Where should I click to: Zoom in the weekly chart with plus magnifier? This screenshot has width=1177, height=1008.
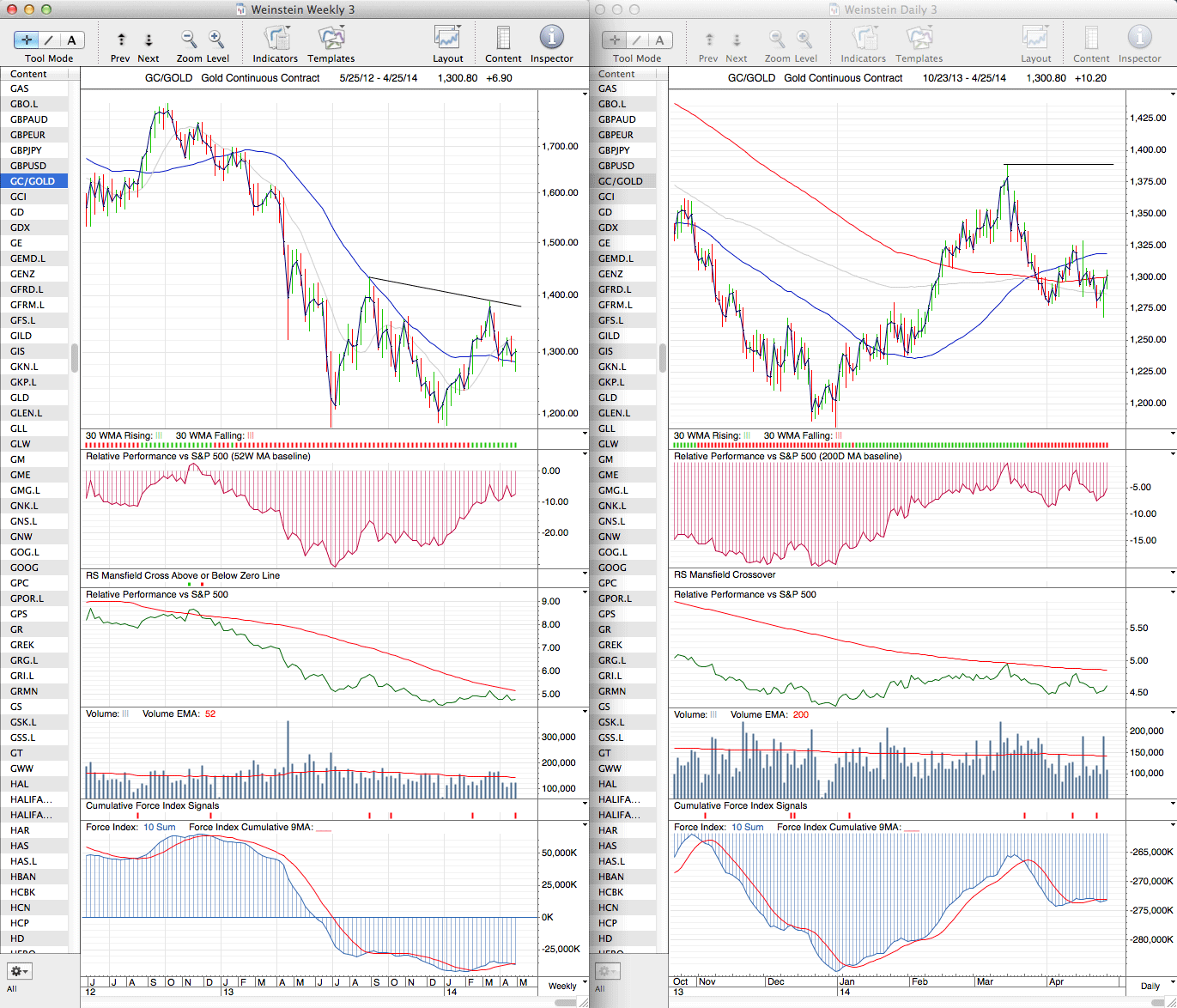(x=216, y=39)
